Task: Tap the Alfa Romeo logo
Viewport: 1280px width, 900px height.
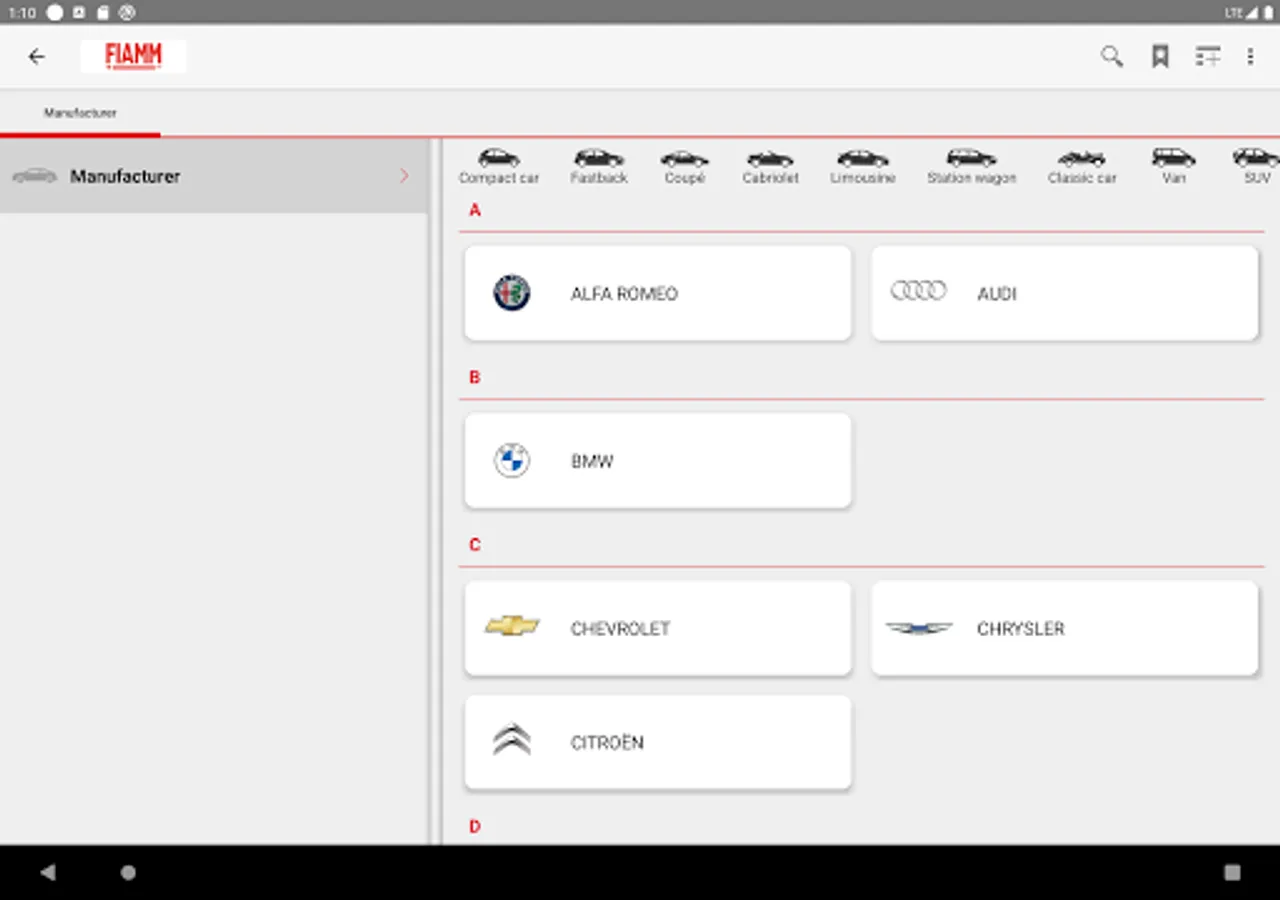Action: pyautogui.click(x=512, y=293)
